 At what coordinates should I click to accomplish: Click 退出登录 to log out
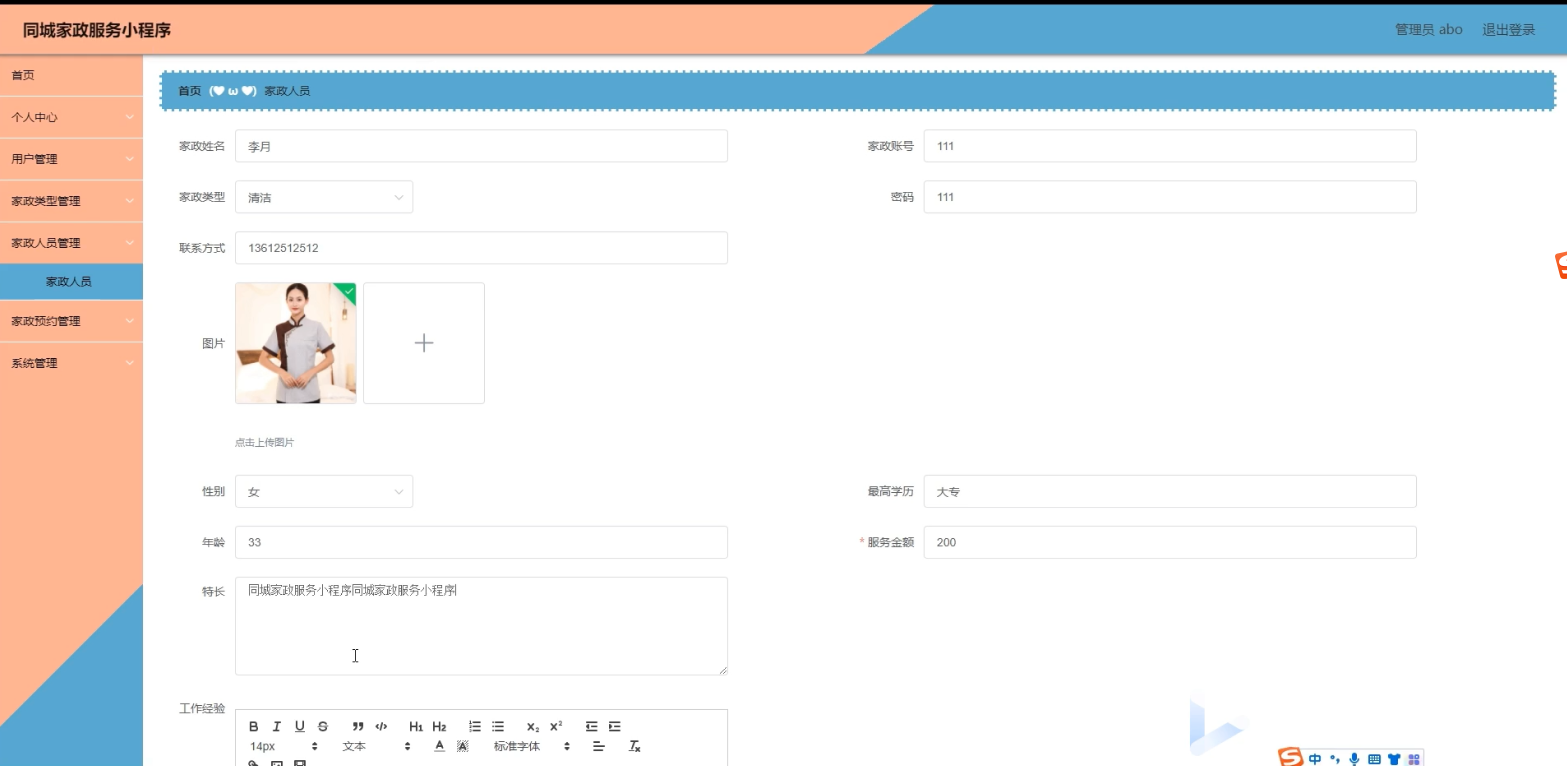click(1508, 30)
